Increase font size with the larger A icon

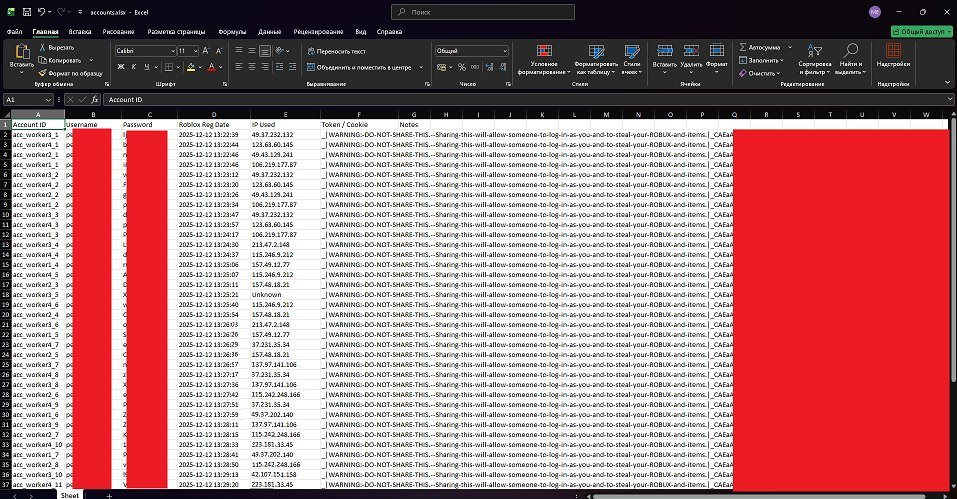[206, 51]
